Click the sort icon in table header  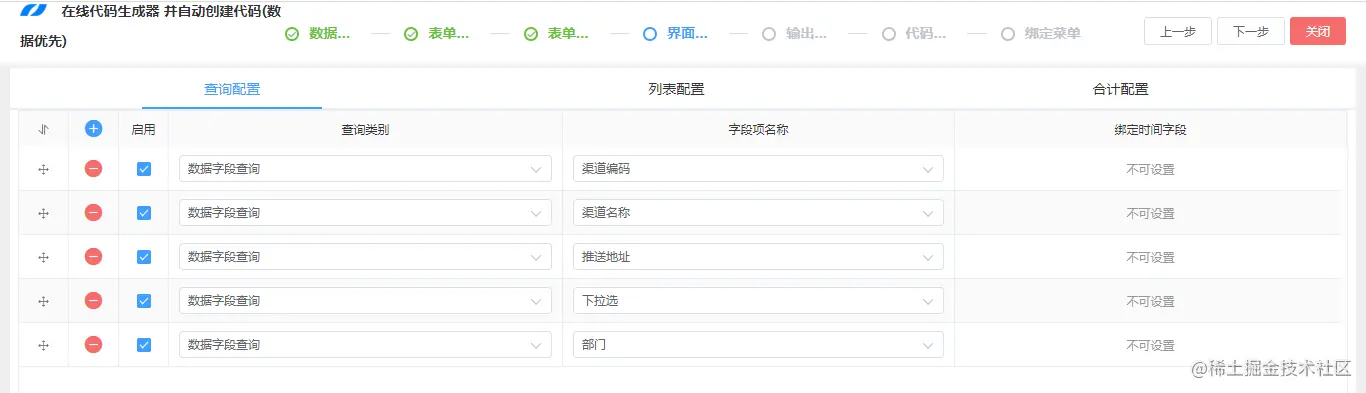coord(43,129)
